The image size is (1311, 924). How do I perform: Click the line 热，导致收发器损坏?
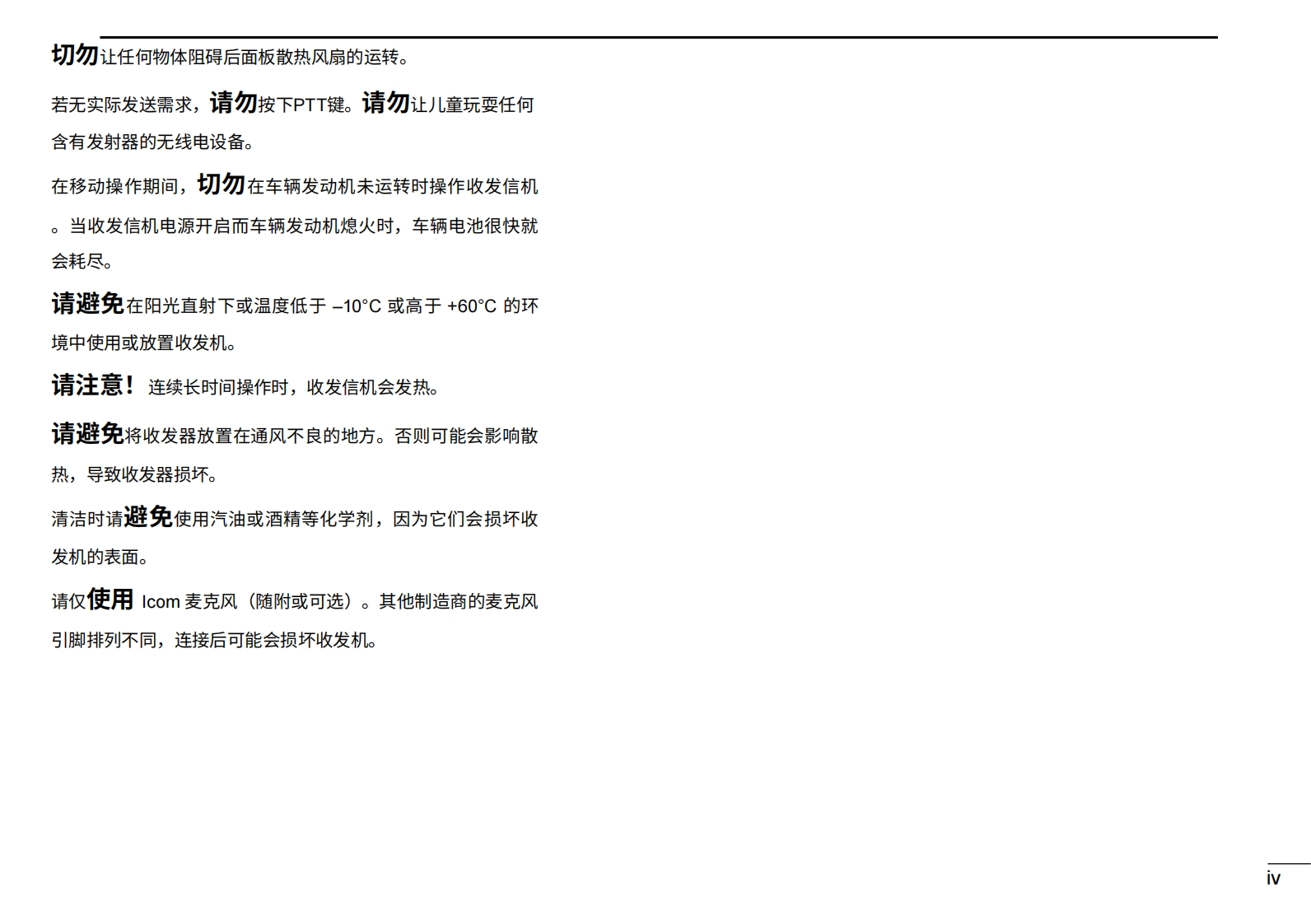[x=134, y=475]
